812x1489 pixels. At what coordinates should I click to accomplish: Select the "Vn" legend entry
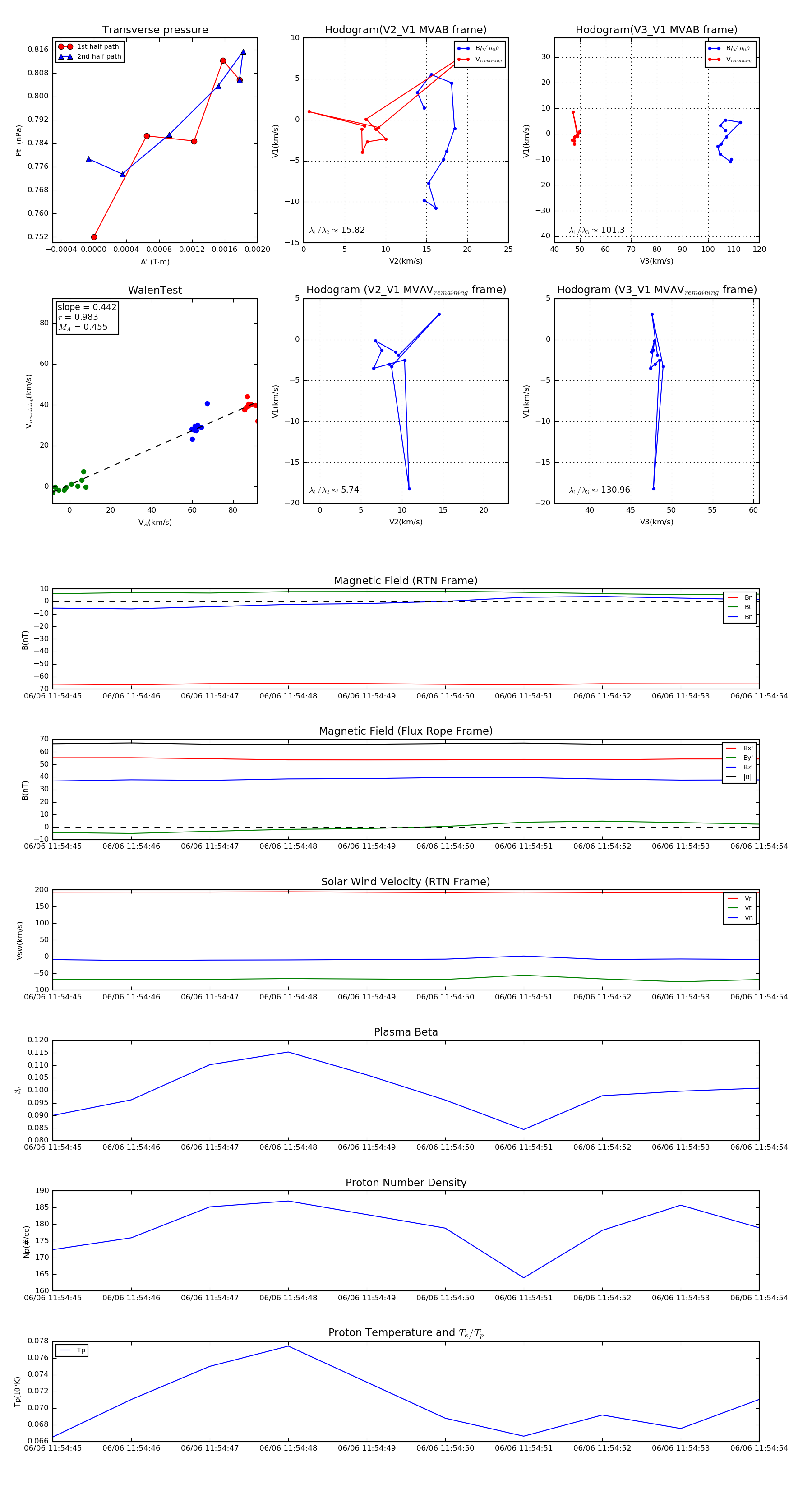(x=740, y=918)
